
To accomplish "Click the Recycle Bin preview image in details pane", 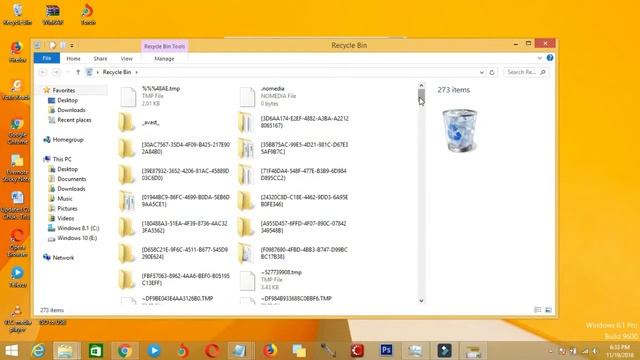I will point(459,130).
